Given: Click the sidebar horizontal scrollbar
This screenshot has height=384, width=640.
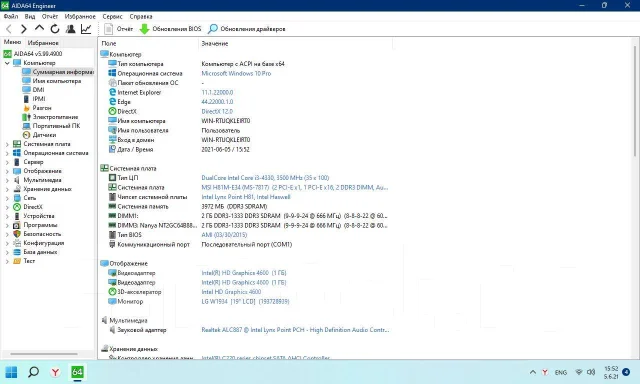Looking at the screenshot, I should 44,354.
